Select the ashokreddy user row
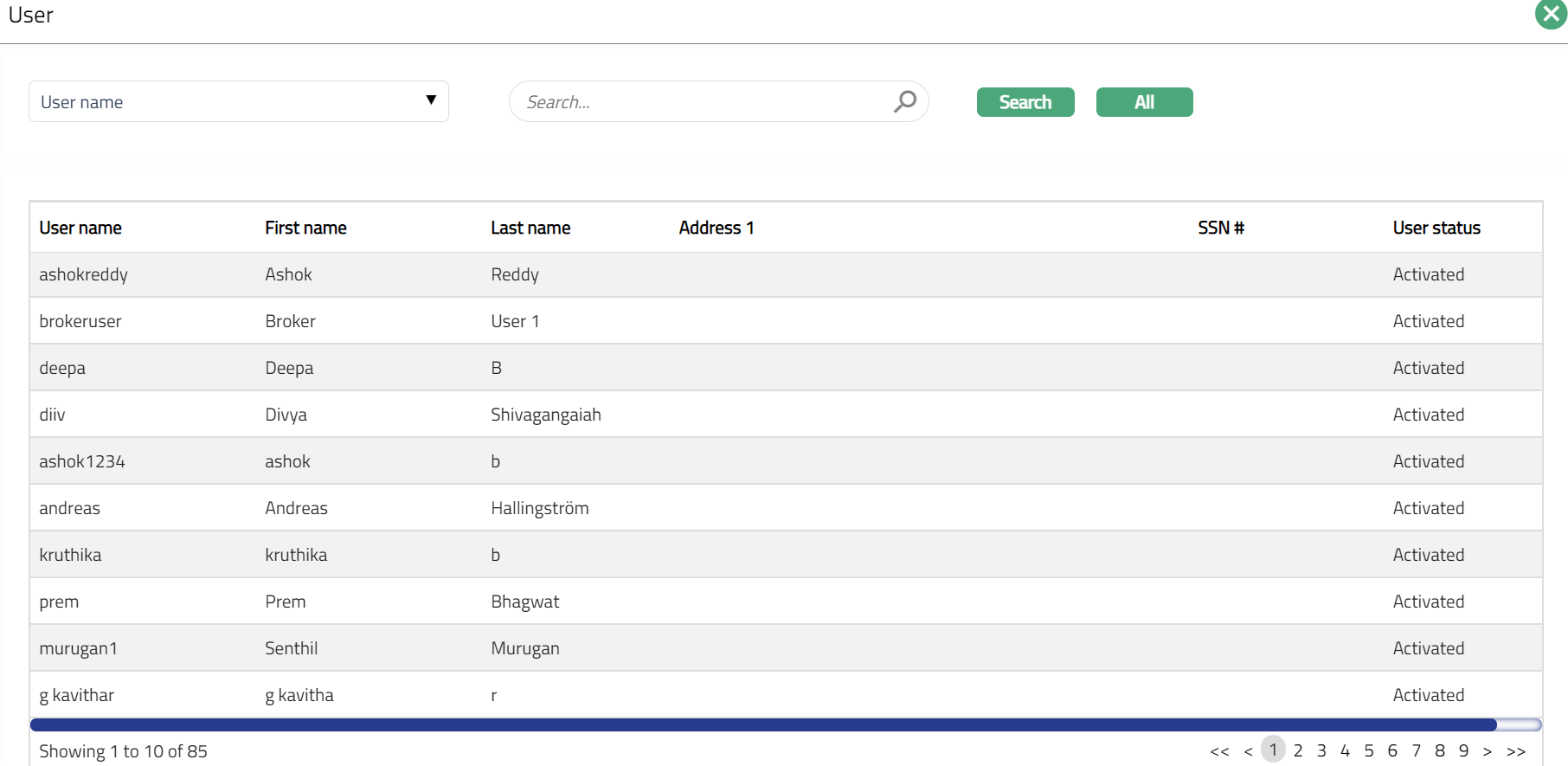The height and width of the screenshot is (766, 1568). click(83, 274)
